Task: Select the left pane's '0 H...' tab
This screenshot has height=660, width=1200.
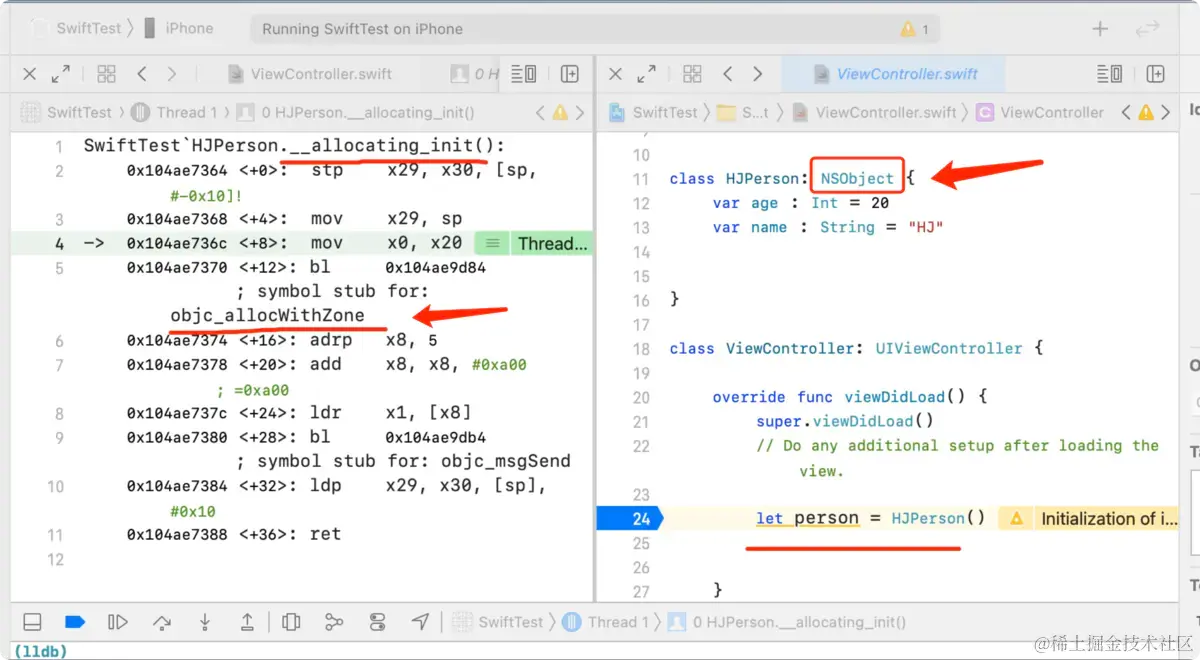Action: [474, 74]
